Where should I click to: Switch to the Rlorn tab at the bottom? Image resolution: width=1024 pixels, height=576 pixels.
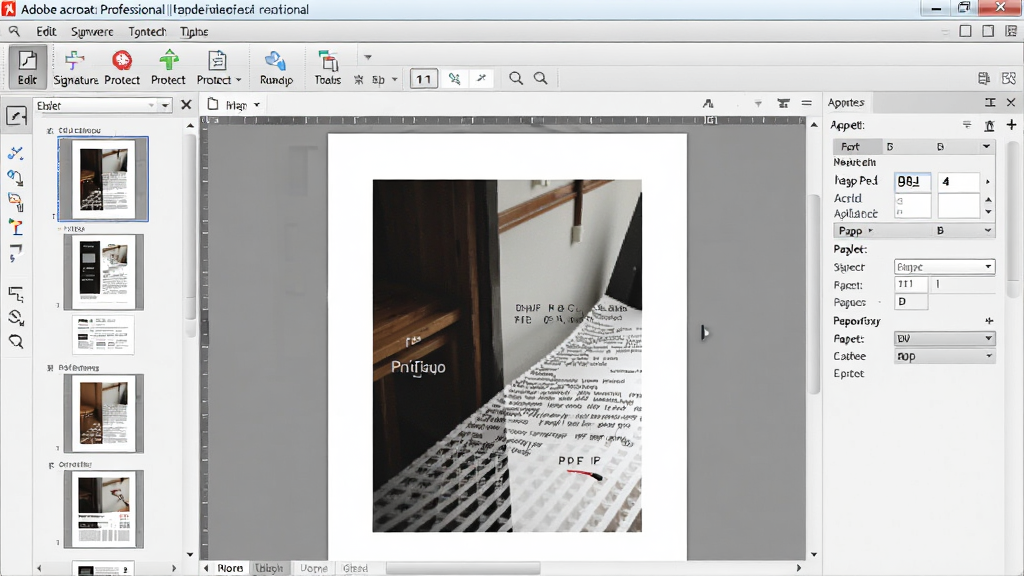[230, 568]
